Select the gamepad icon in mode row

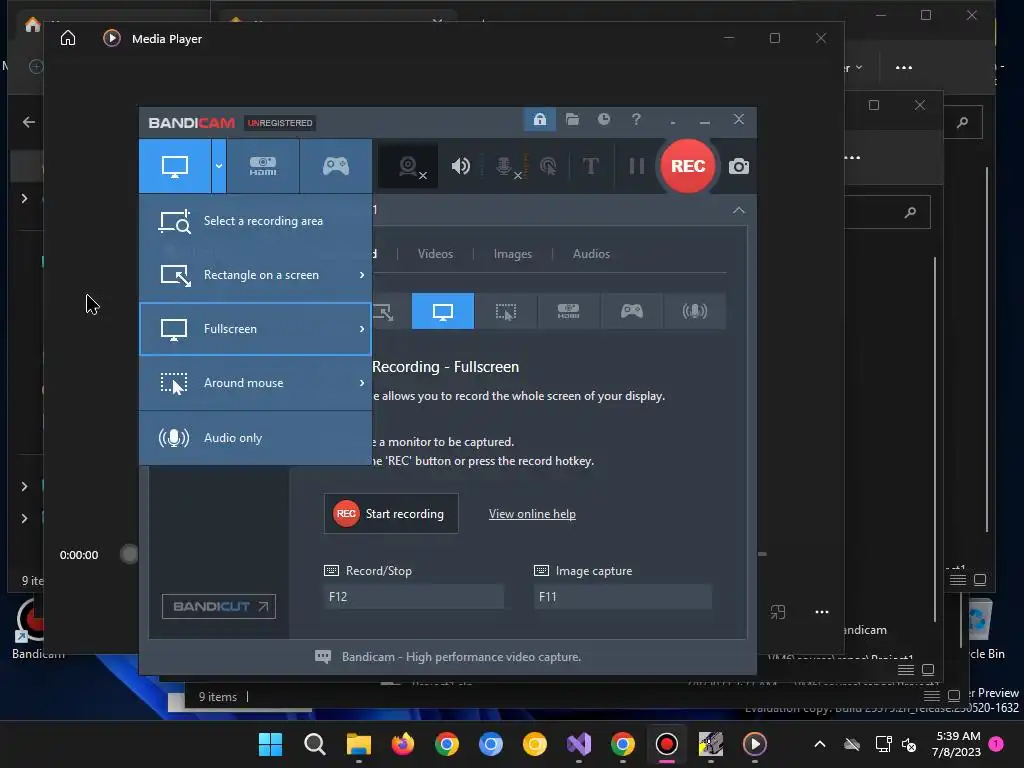pos(632,312)
